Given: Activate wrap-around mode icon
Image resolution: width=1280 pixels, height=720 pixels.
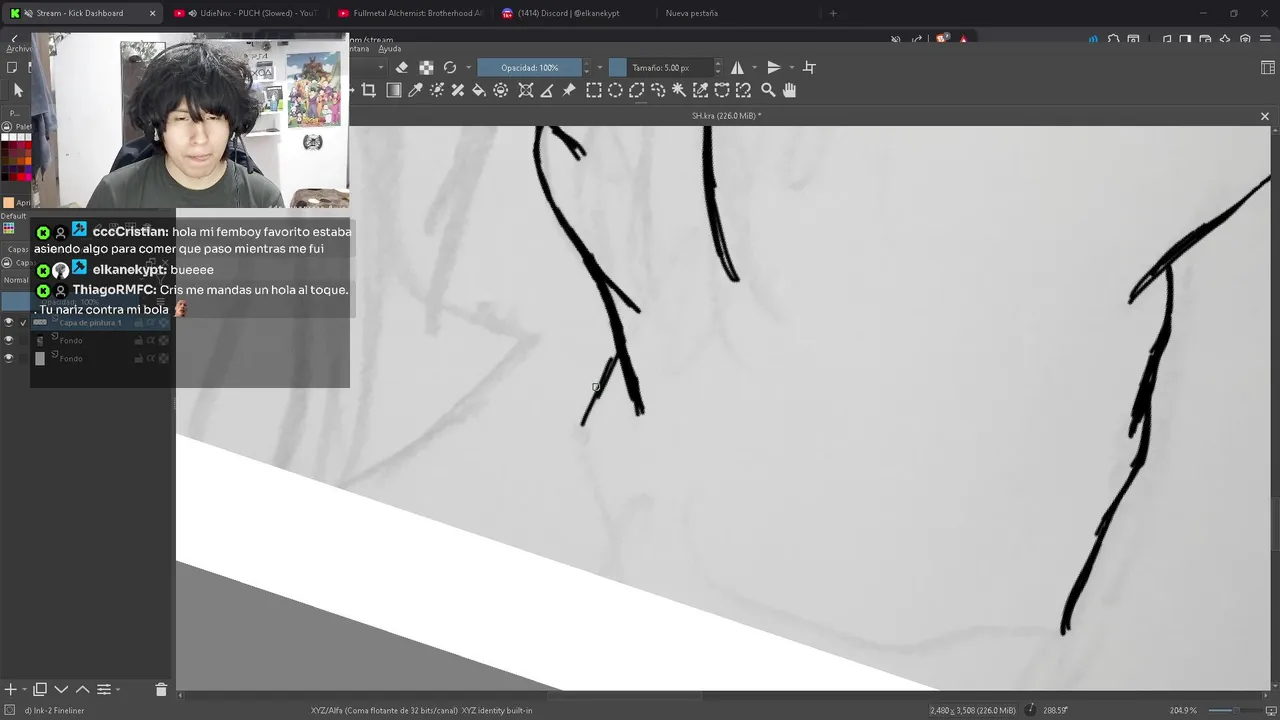Looking at the screenshot, I should point(809,67).
